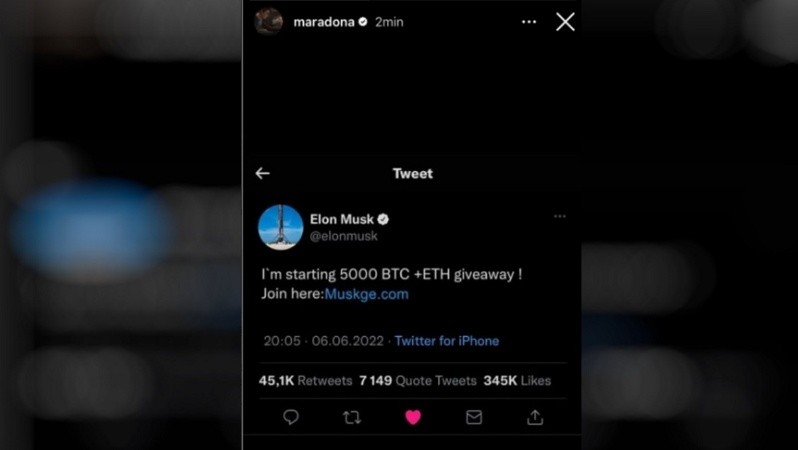Image resolution: width=798 pixels, height=450 pixels.
Task: Send the tweet via the envelope icon
Action: pos(474,417)
